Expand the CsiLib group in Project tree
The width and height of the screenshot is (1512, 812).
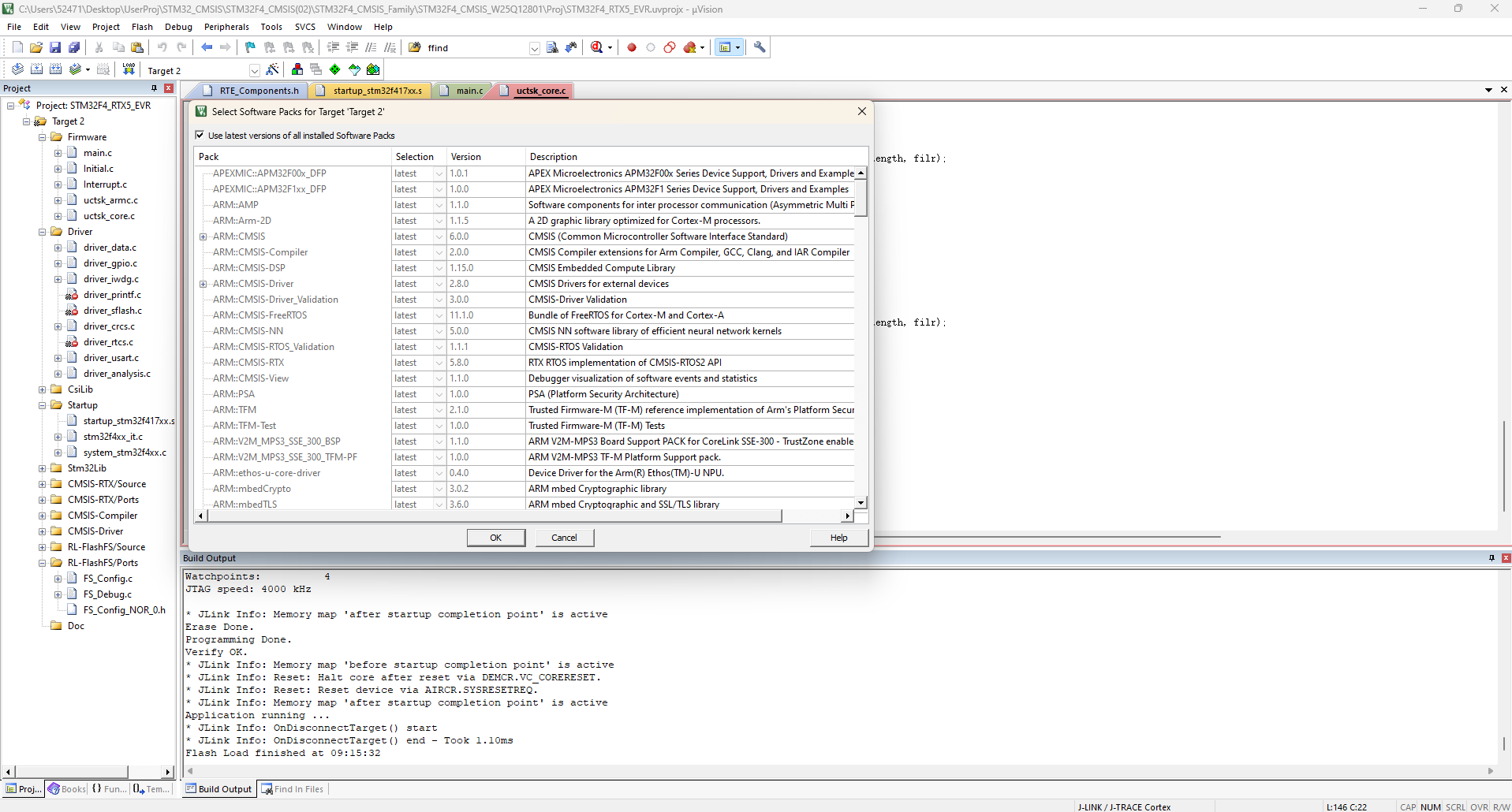42,389
